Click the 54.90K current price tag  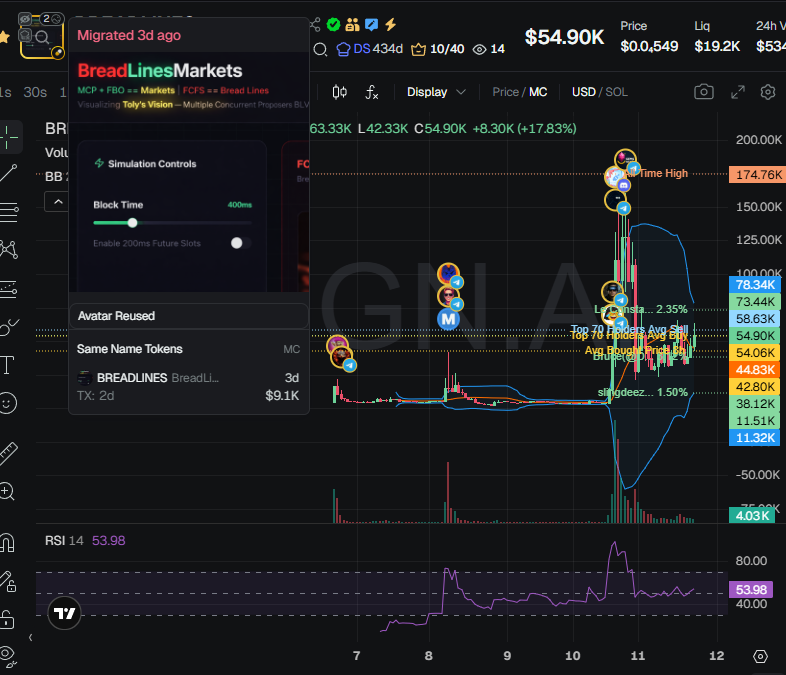point(755,336)
